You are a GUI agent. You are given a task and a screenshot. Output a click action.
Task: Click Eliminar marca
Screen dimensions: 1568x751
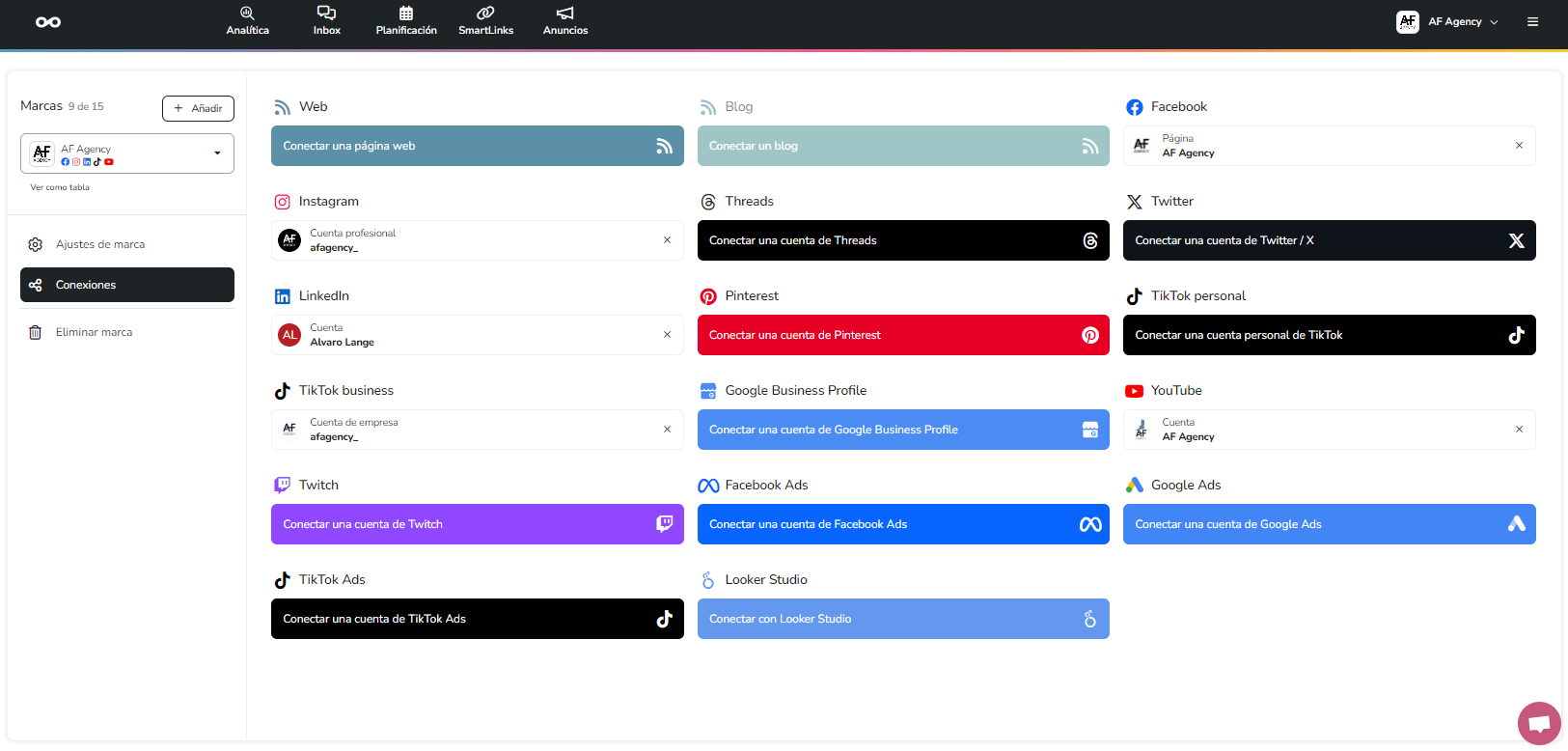coord(127,332)
